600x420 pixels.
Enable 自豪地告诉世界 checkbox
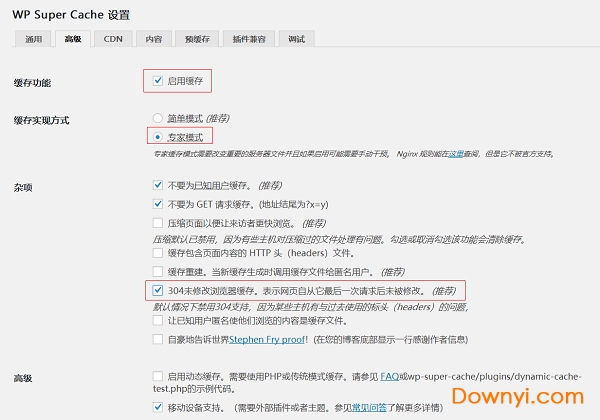click(158, 339)
